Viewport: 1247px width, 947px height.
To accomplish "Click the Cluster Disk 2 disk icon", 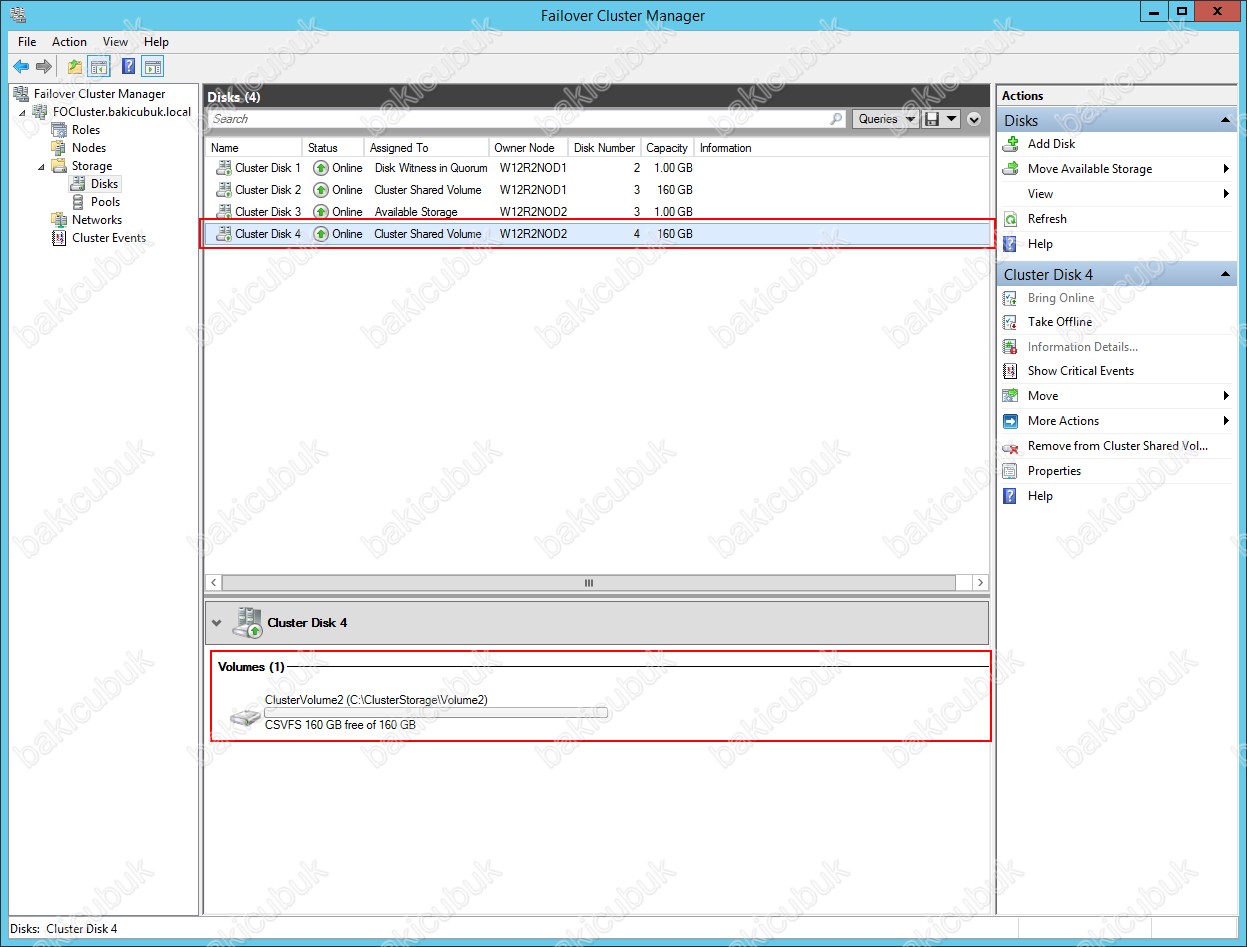I will [x=224, y=190].
